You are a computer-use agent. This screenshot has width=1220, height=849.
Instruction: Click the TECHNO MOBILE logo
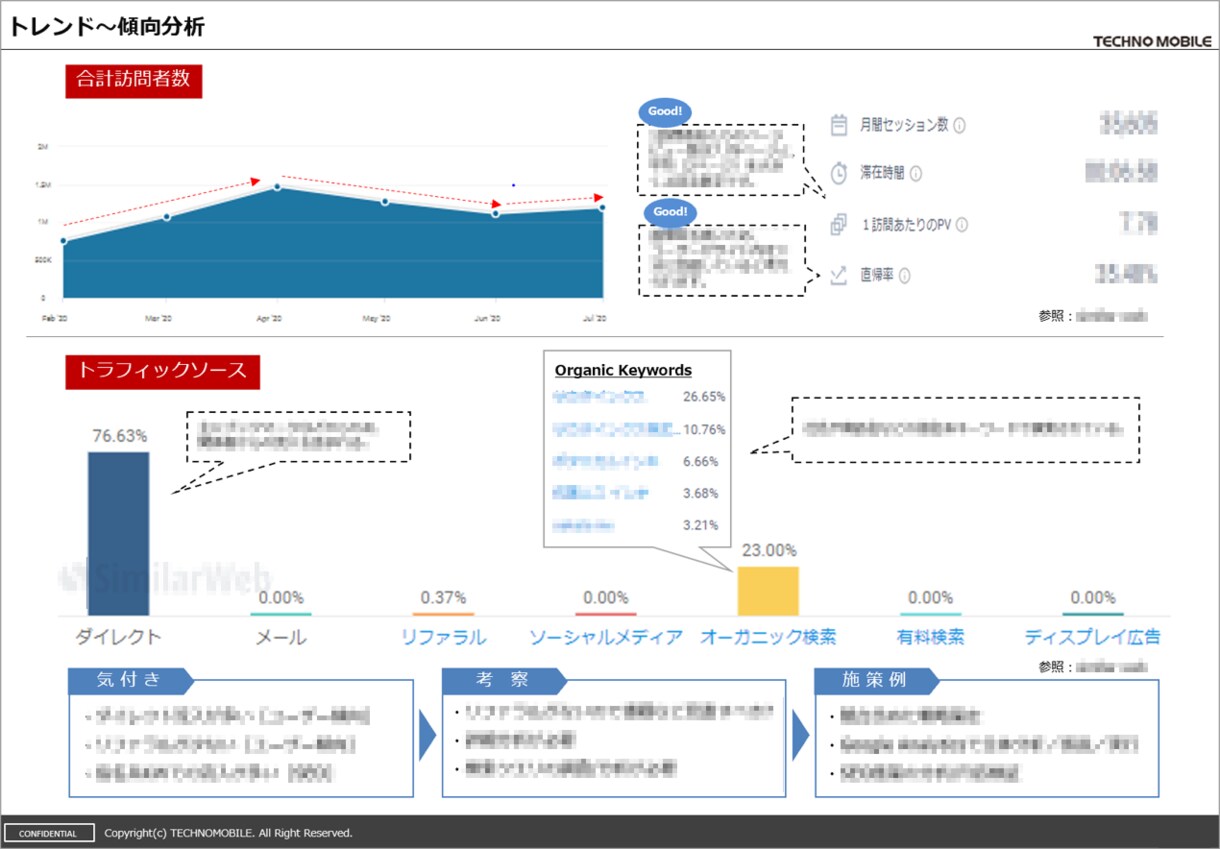point(1152,42)
